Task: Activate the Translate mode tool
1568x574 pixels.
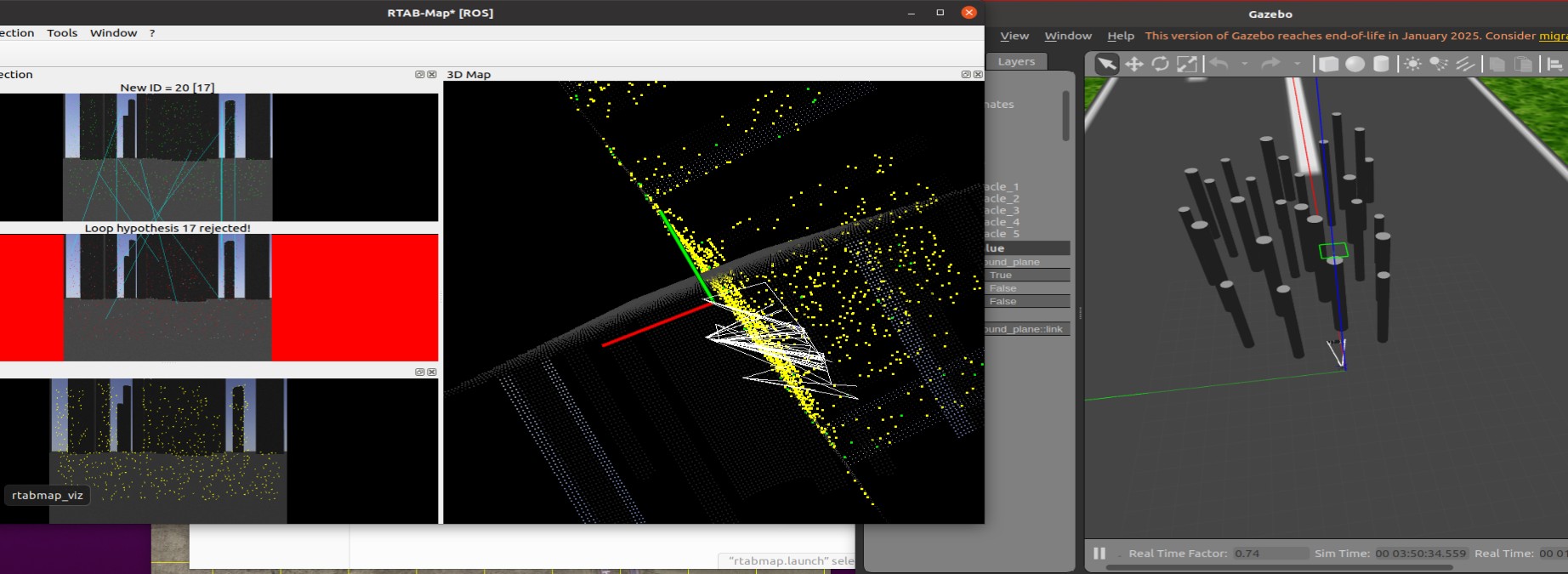Action: 1133,64
